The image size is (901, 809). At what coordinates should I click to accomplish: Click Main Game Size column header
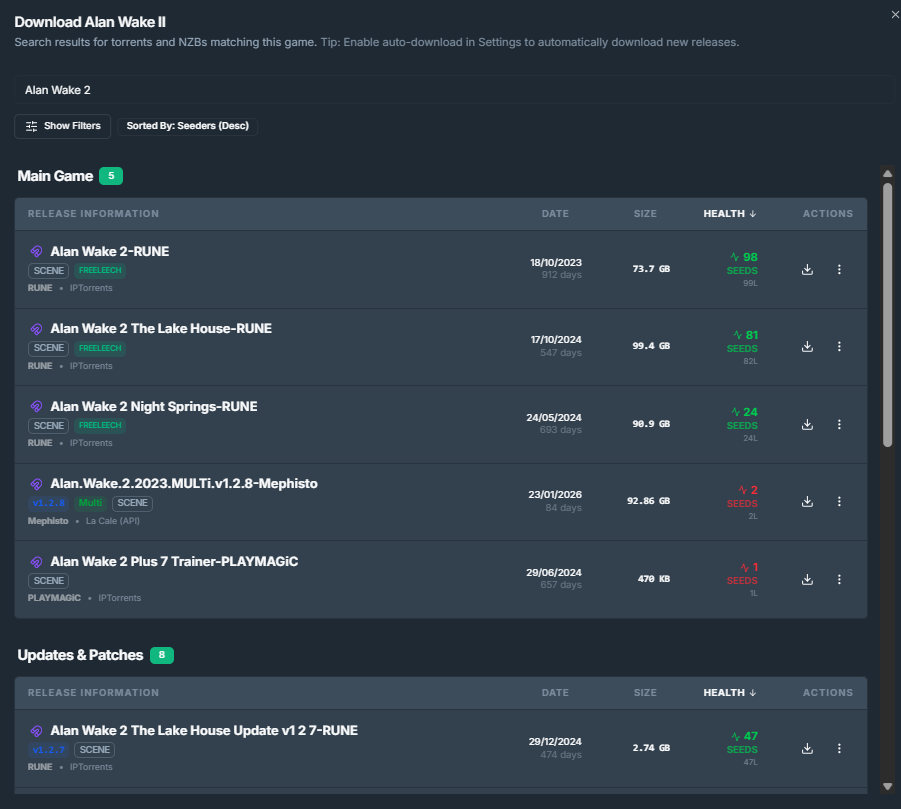(x=645, y=214)
